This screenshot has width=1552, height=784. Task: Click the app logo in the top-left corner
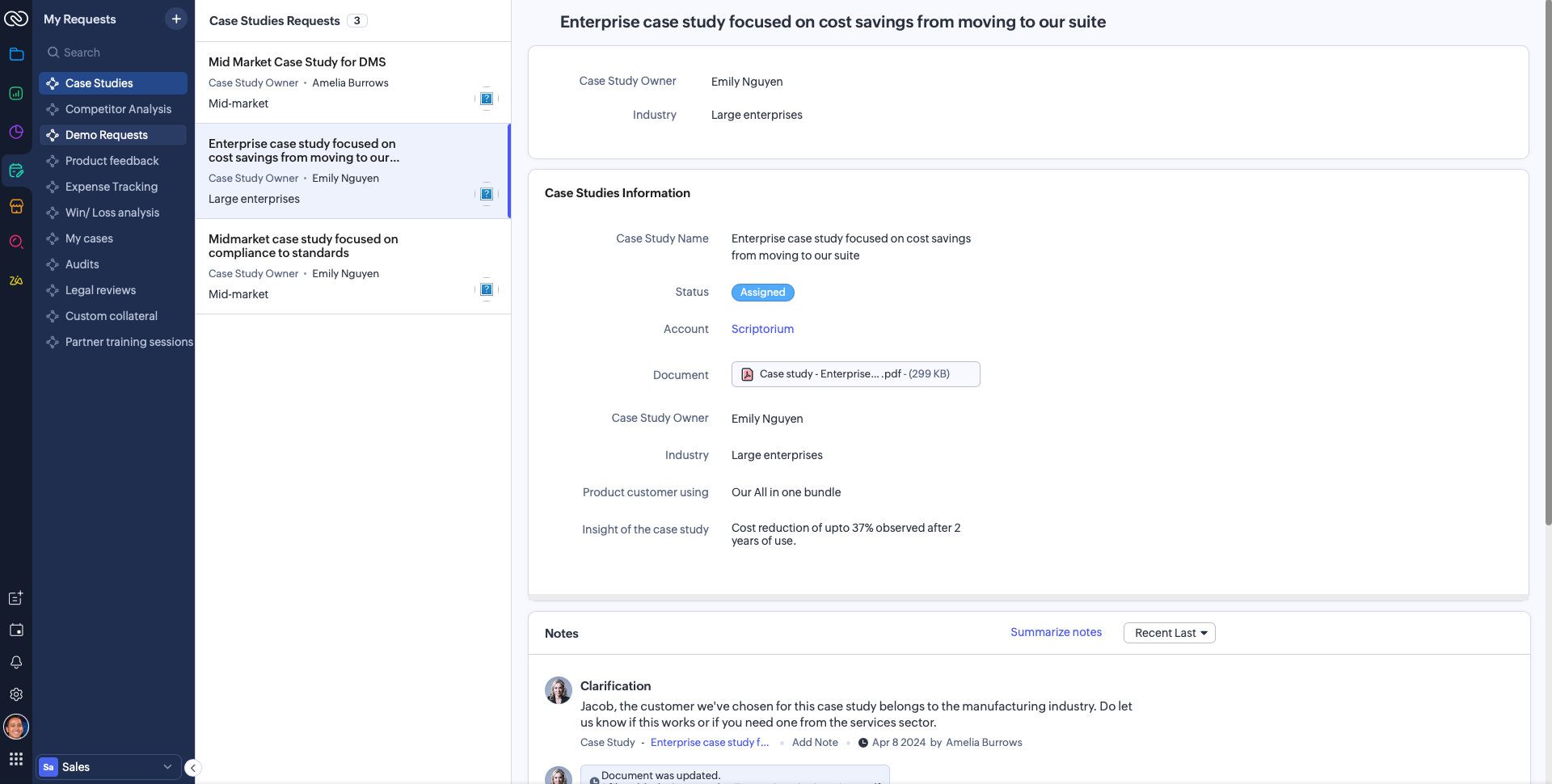(x=16, y=19)
